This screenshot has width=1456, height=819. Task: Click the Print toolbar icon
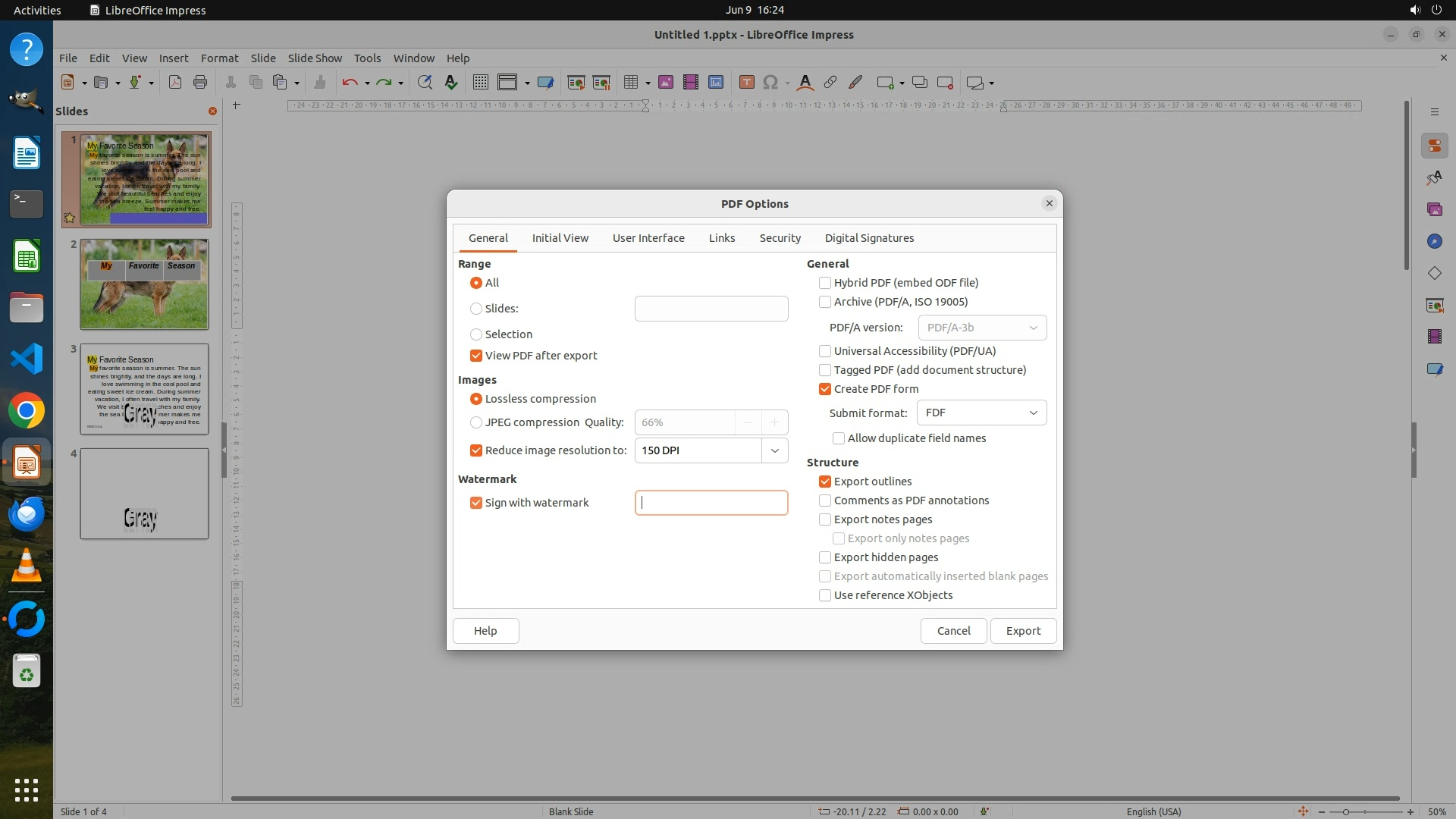(x=200, y=83)
